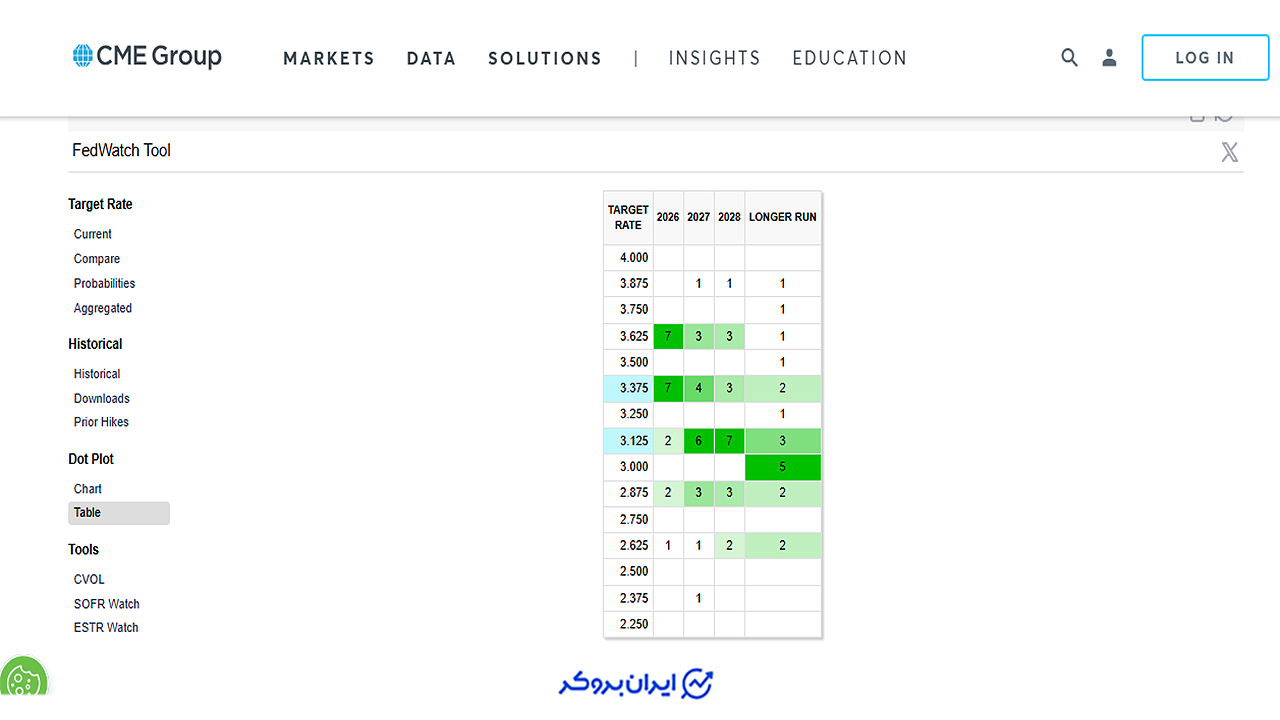The width and height of the screenshot is (1280, 720).
Task: Click the 2028 value 7 at 3.125
Action: [730, 441]
